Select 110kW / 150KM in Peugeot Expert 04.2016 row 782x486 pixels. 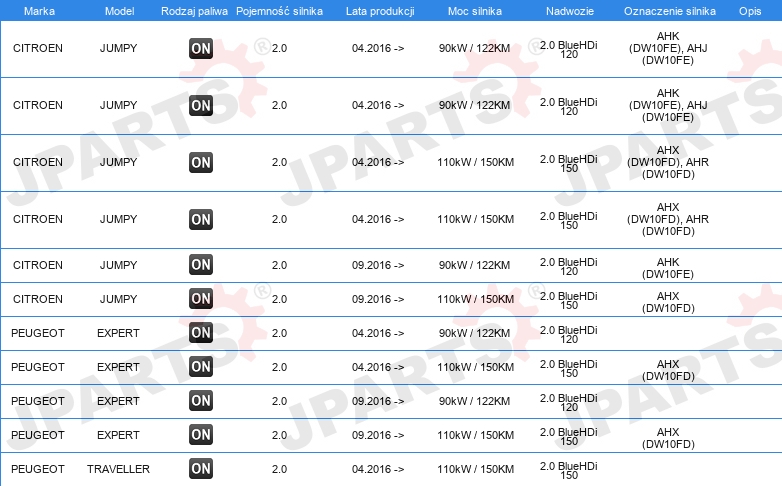coord(475,367)
